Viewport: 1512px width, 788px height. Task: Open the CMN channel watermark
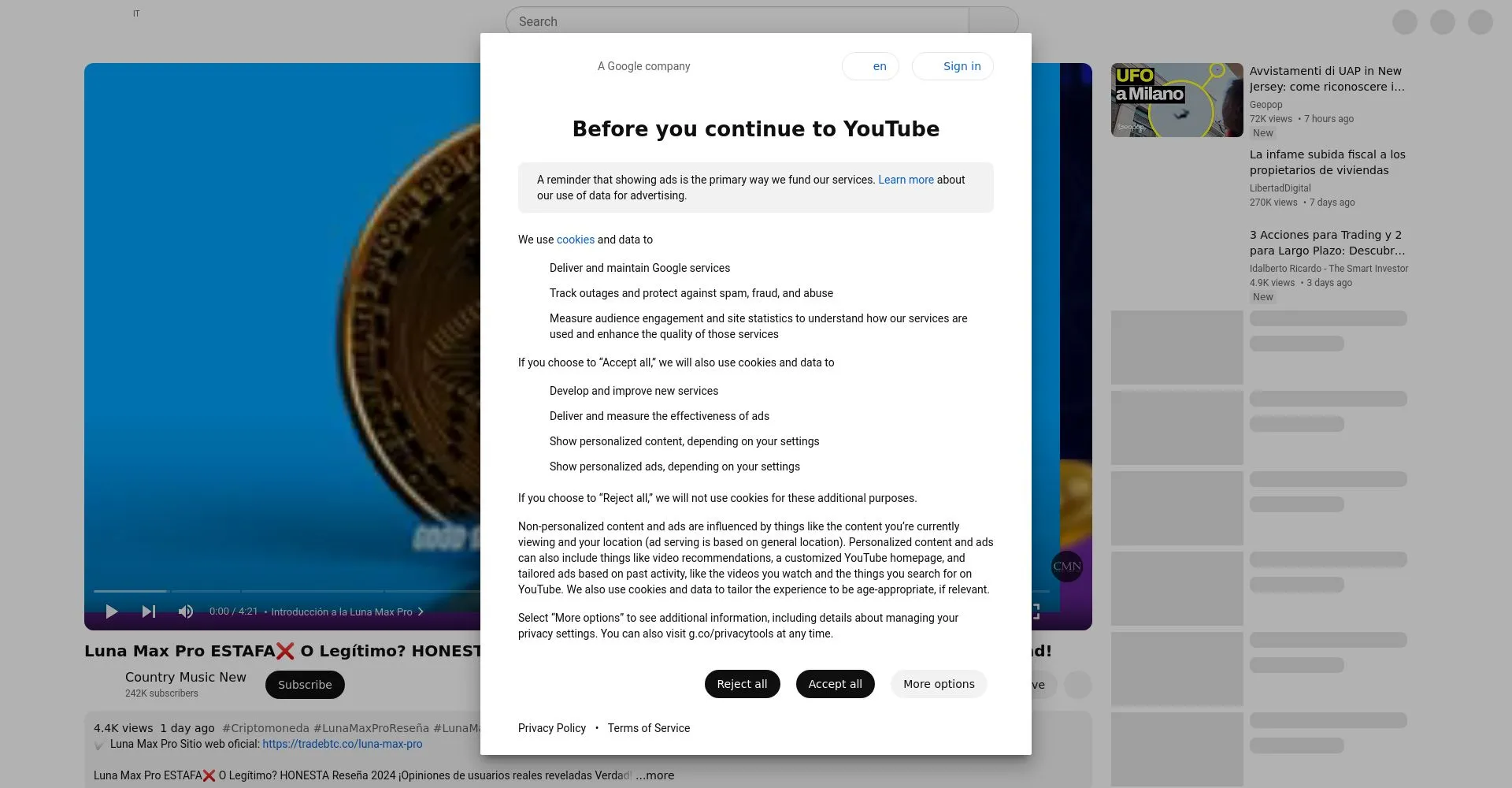pyautogui.click(x=1066, y=566)
